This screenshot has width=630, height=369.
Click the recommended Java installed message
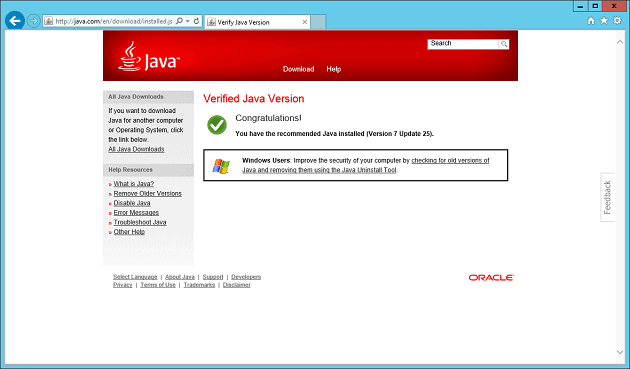pyautogui.click(x=334, y=134)
